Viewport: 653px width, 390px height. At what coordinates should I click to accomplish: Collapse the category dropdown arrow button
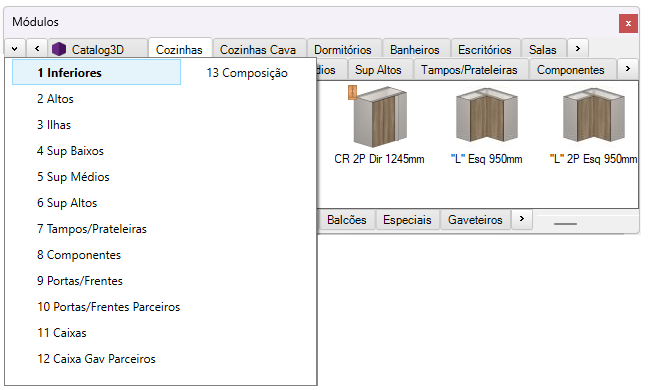tap(15, 48)
